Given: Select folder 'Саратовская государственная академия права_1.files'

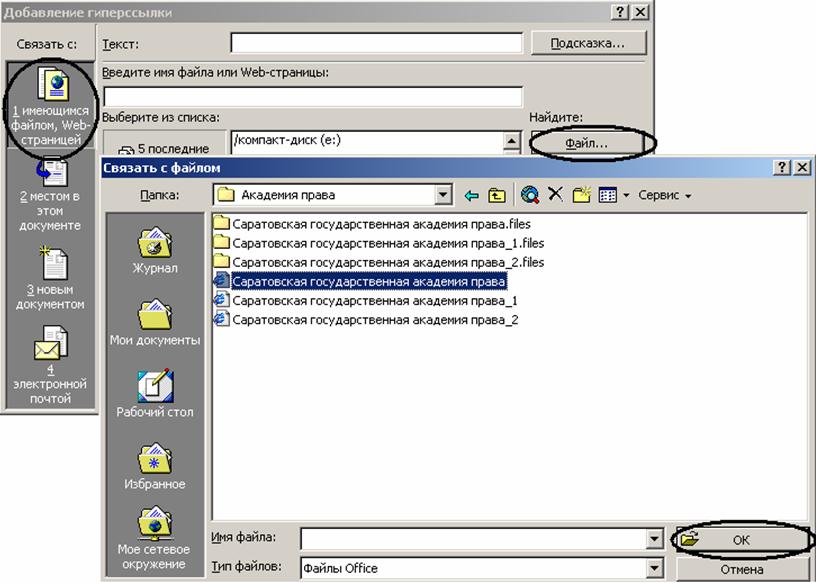Looking at the screenshot, I should click(379, 243).
